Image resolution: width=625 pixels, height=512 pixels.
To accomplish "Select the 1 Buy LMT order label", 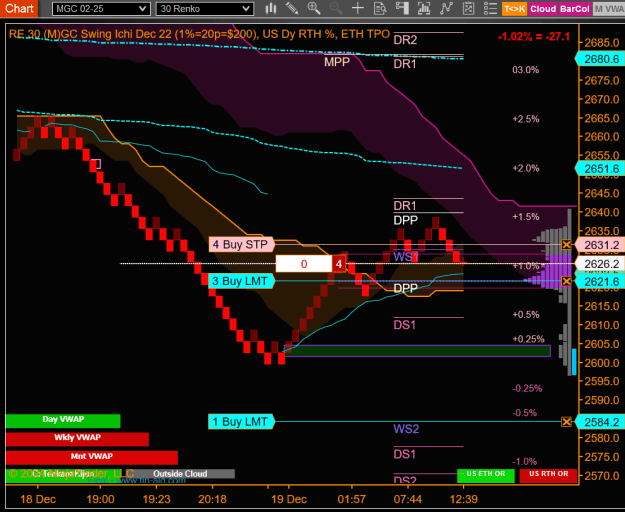I will (x=242, y=422).
